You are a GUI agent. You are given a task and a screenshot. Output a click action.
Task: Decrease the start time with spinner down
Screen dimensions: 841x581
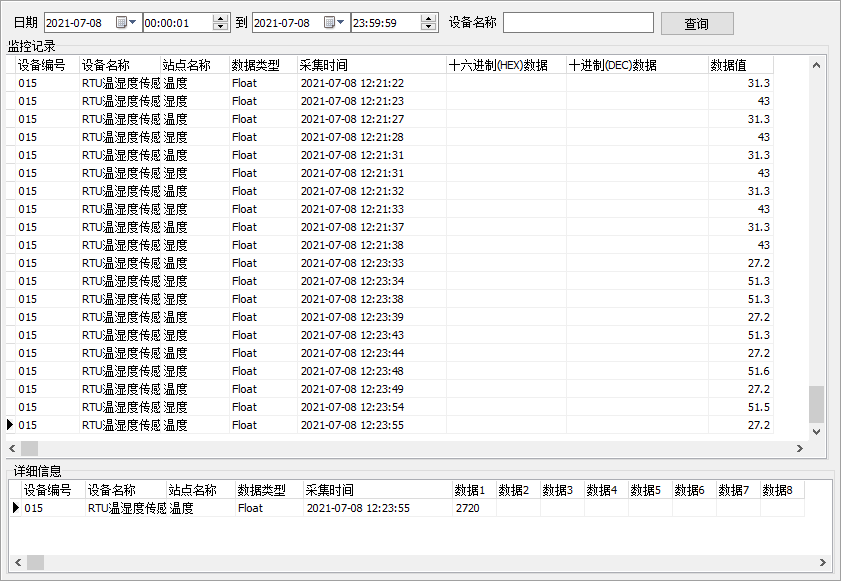point(220,26)
